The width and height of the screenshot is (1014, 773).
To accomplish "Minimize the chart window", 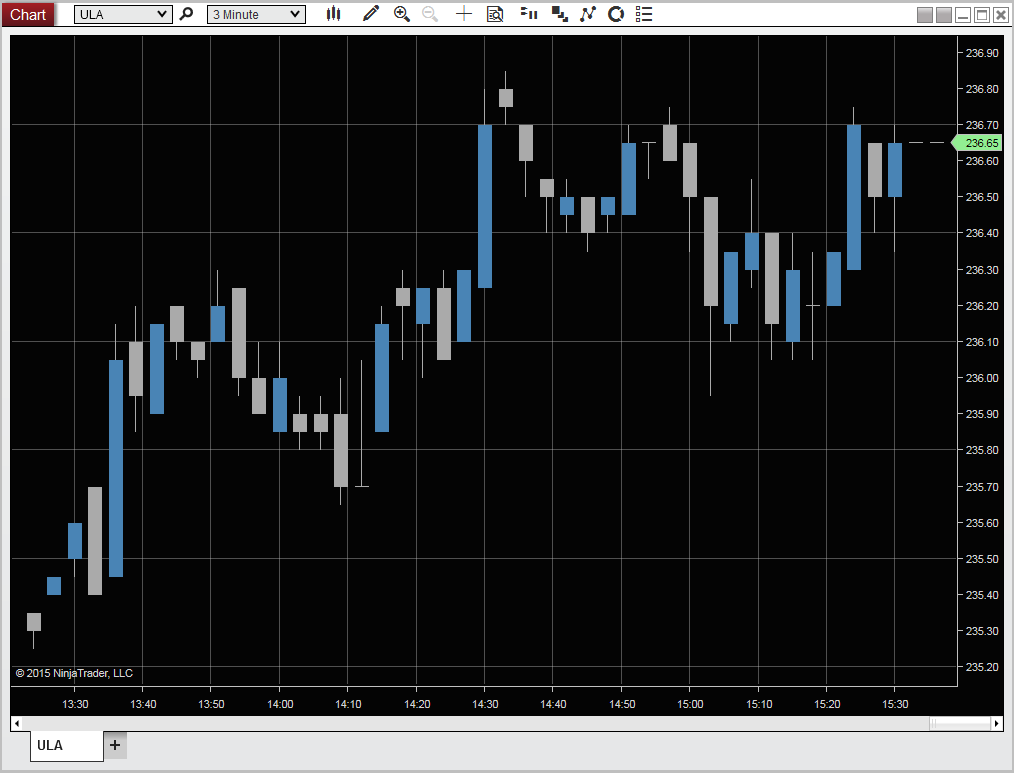I will pos(963,14).
